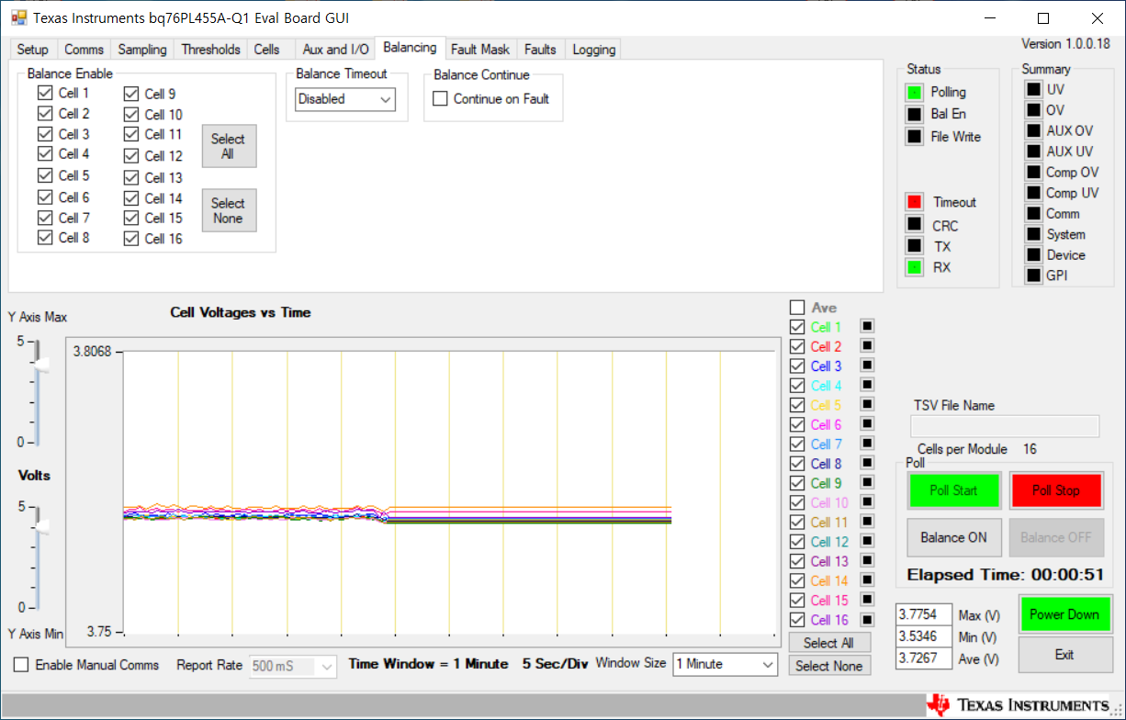The image size is (1126, 720).
Task: Switch to the Thresholds tab
Action: (210, 50)
